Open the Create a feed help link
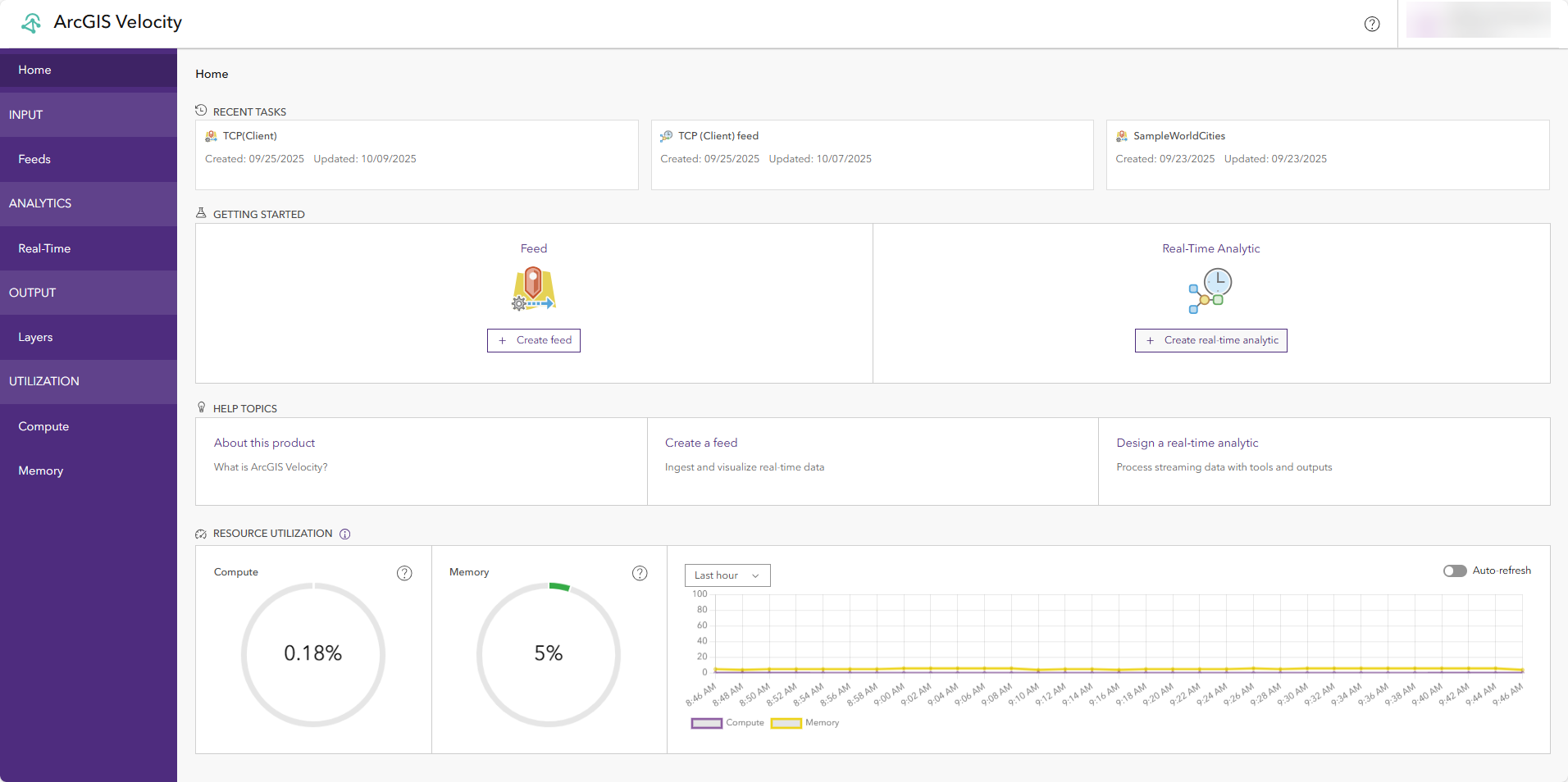Screen dimensions: 1568x782 (x=701, y=443)
